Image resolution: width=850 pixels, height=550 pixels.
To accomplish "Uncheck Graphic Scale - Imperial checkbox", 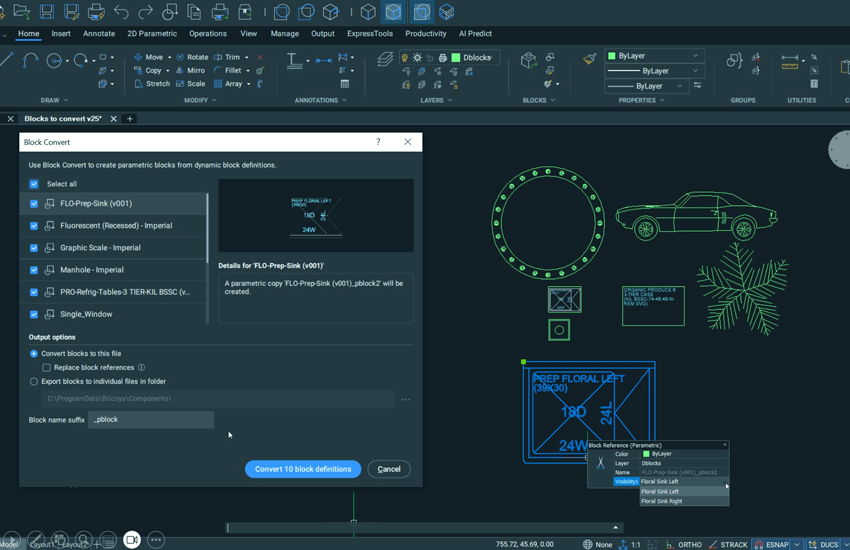I will point(34,248).
